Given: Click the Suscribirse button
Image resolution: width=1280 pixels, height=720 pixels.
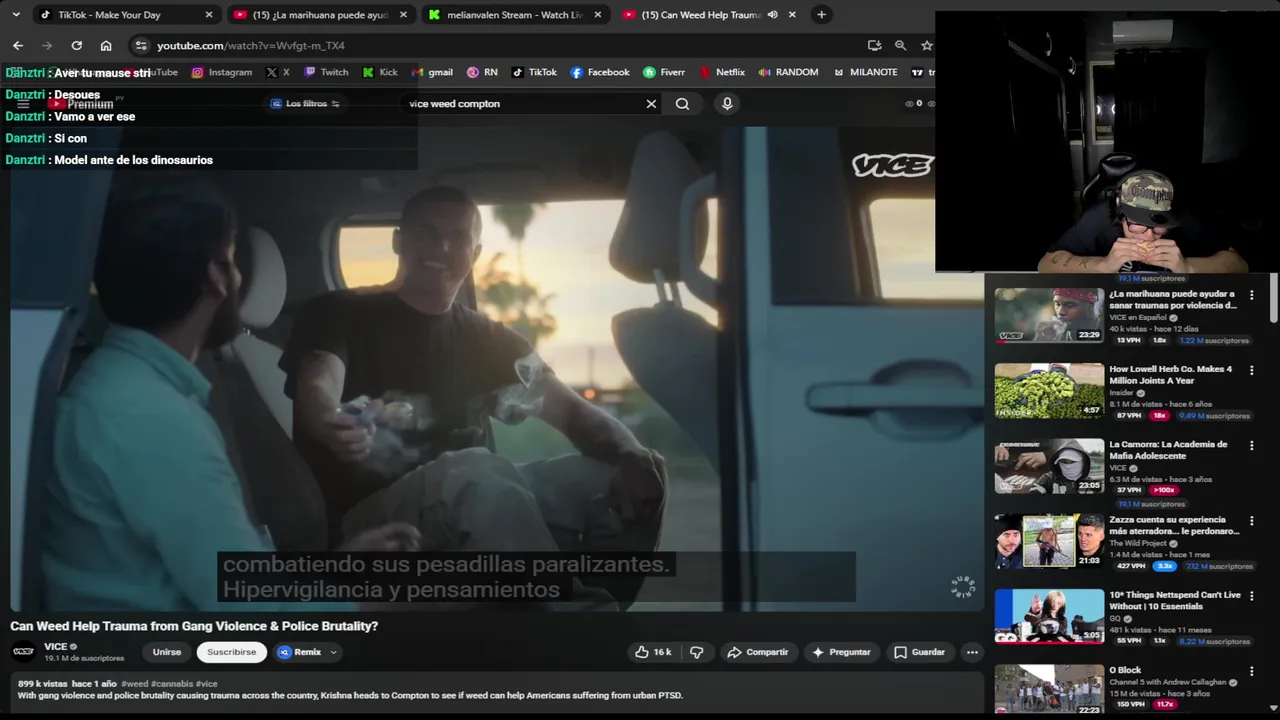Looking at the screenshot, I should click(231, 652).
